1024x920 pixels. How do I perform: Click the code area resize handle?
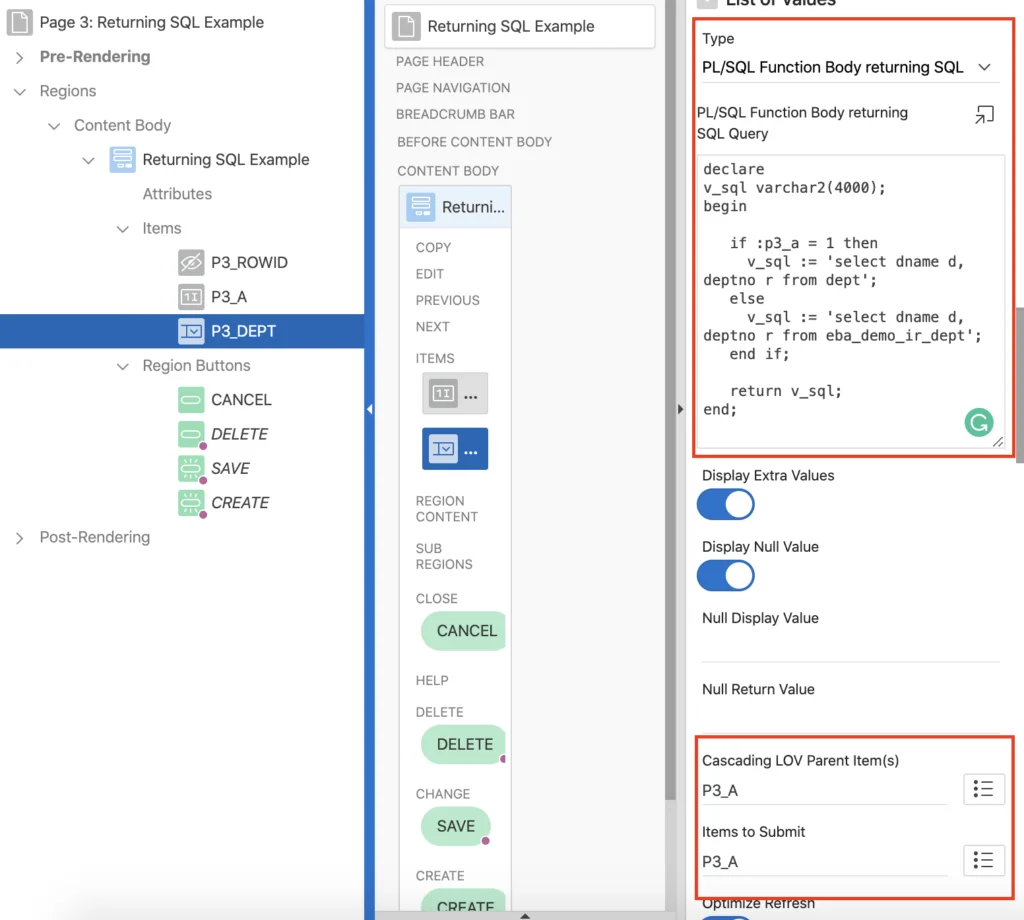998,442
